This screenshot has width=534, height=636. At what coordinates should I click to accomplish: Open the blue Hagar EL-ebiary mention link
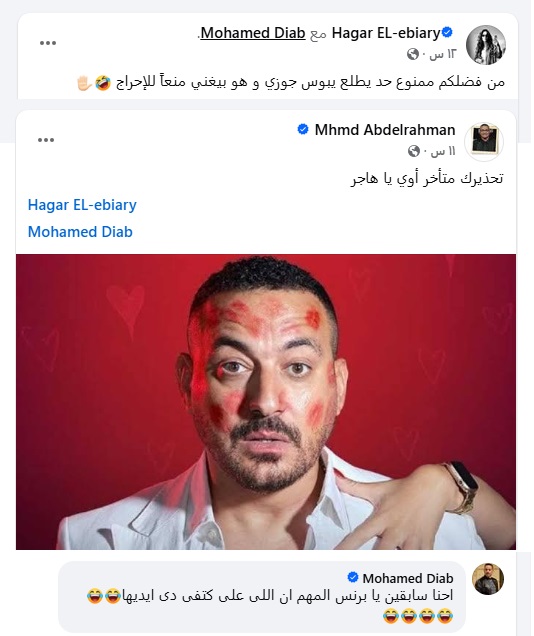82,205
